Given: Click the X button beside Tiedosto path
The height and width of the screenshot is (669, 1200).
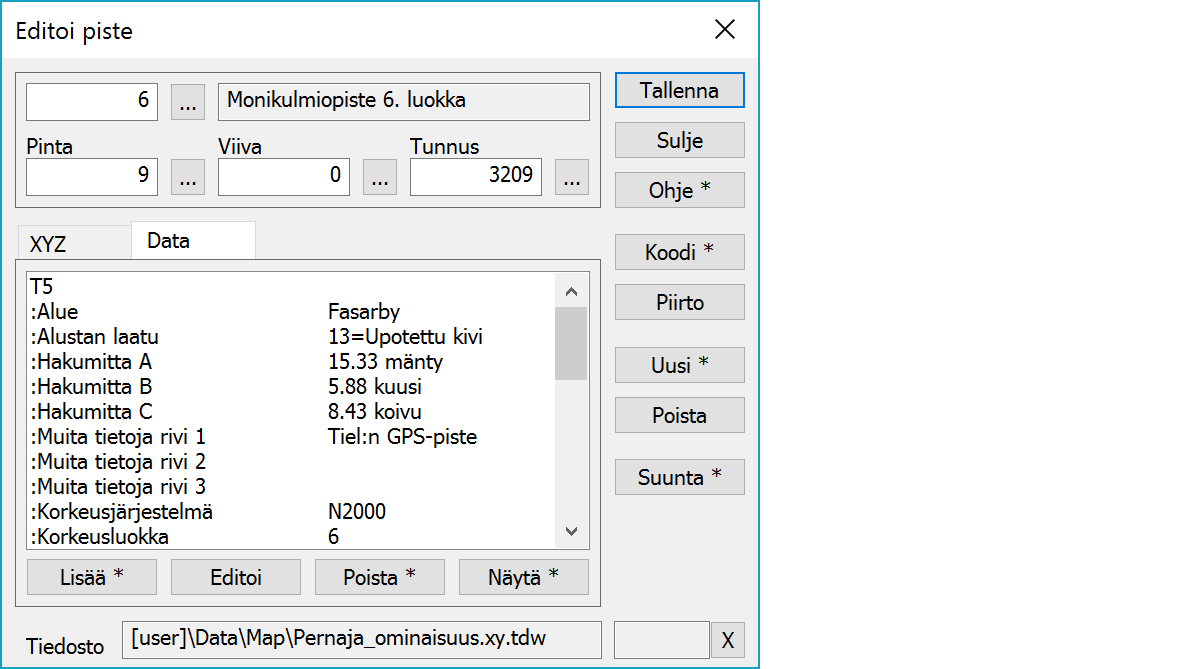Looking at the screenshot, I should point(727,640).
